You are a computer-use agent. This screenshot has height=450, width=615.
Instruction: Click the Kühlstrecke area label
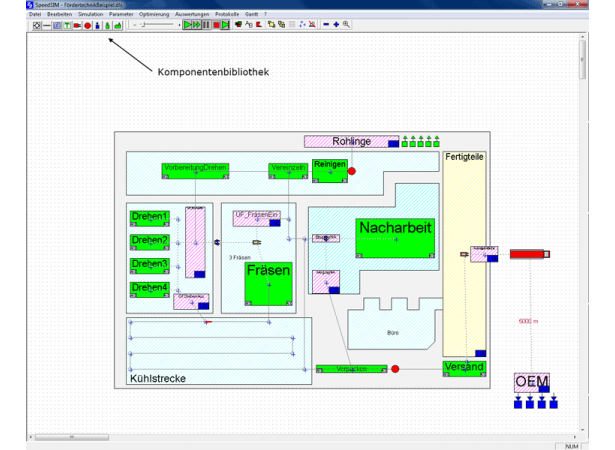158,379
